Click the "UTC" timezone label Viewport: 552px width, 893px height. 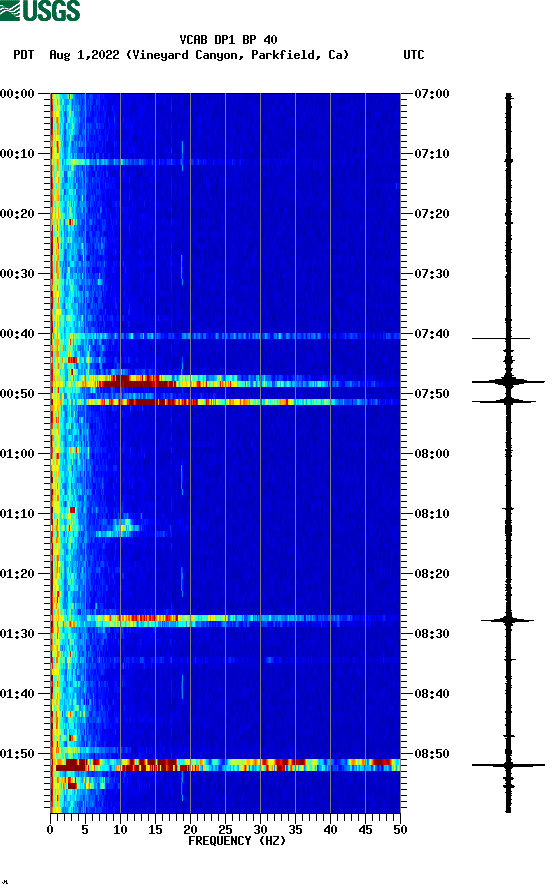(x=414, y=55)
